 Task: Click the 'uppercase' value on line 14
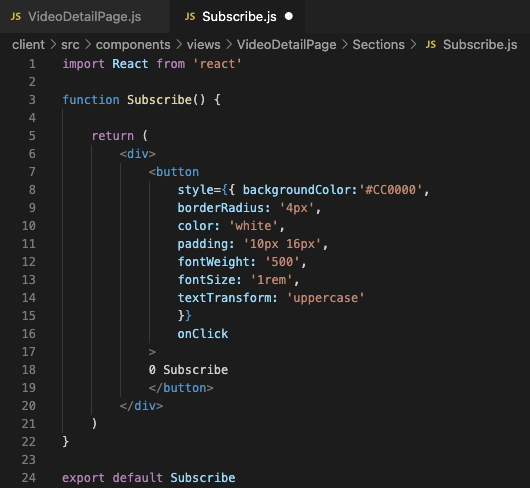325,298
